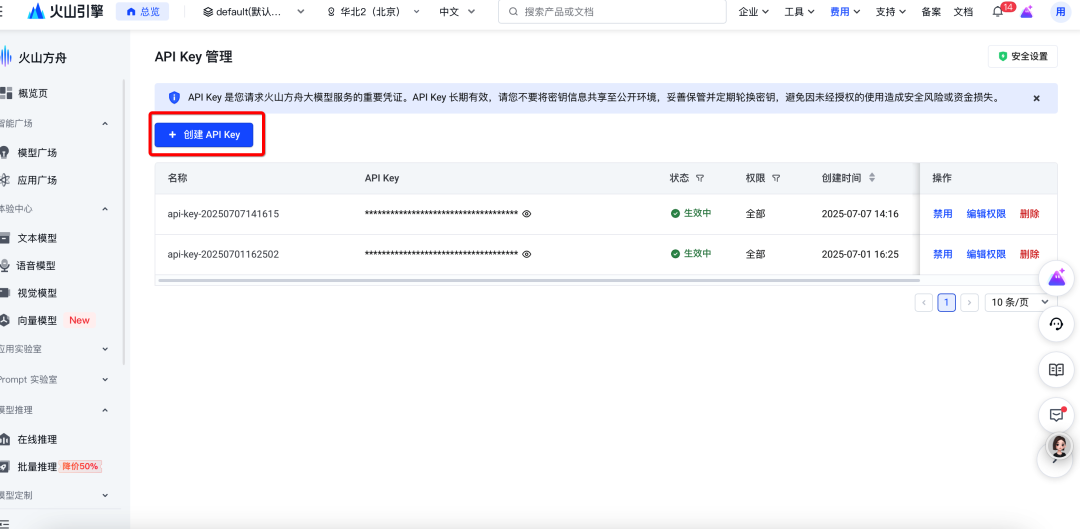This screenshot has width=1080, height=529.
Task: Reveal the key for api-key-20250701162502
Action: pos(527,254)
